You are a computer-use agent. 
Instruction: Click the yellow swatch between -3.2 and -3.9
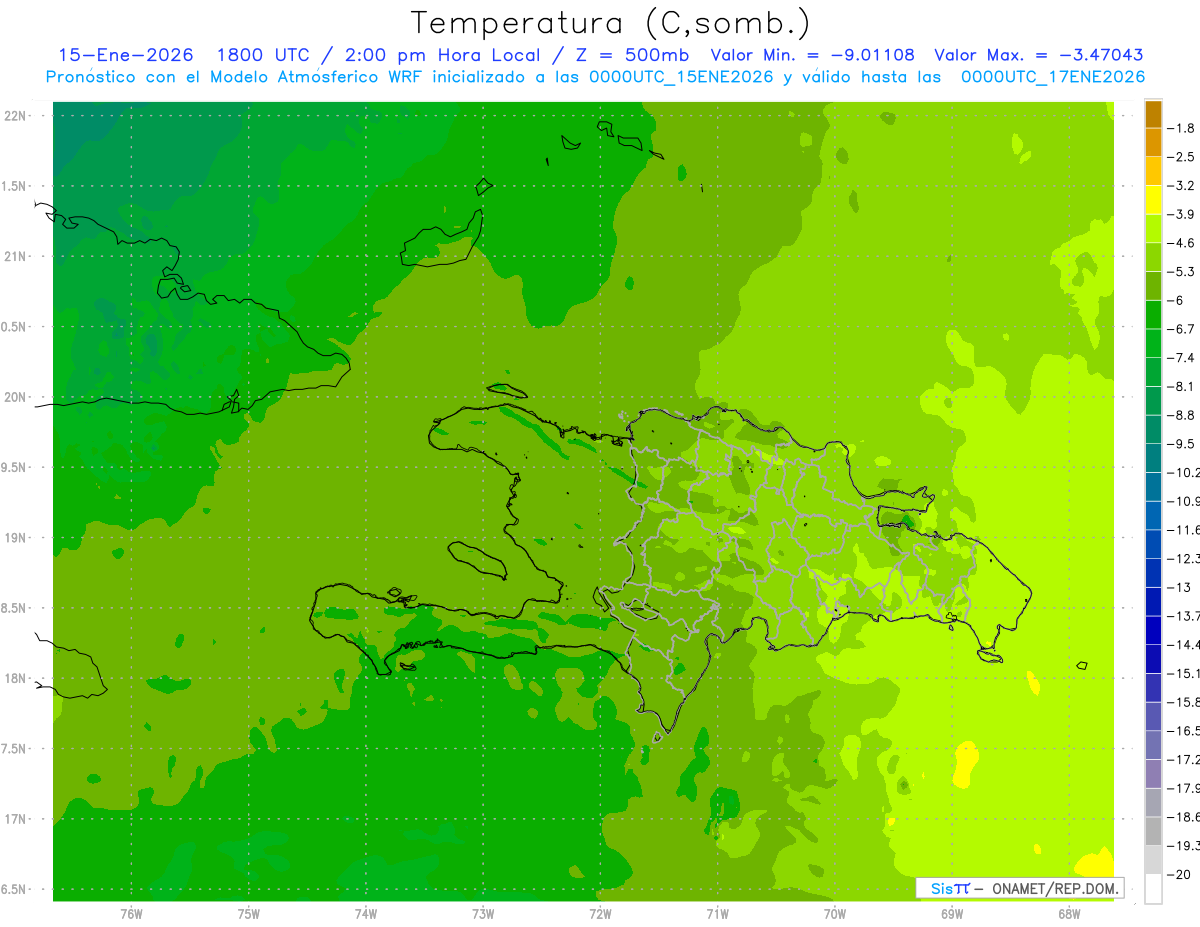pos(1153,200)
